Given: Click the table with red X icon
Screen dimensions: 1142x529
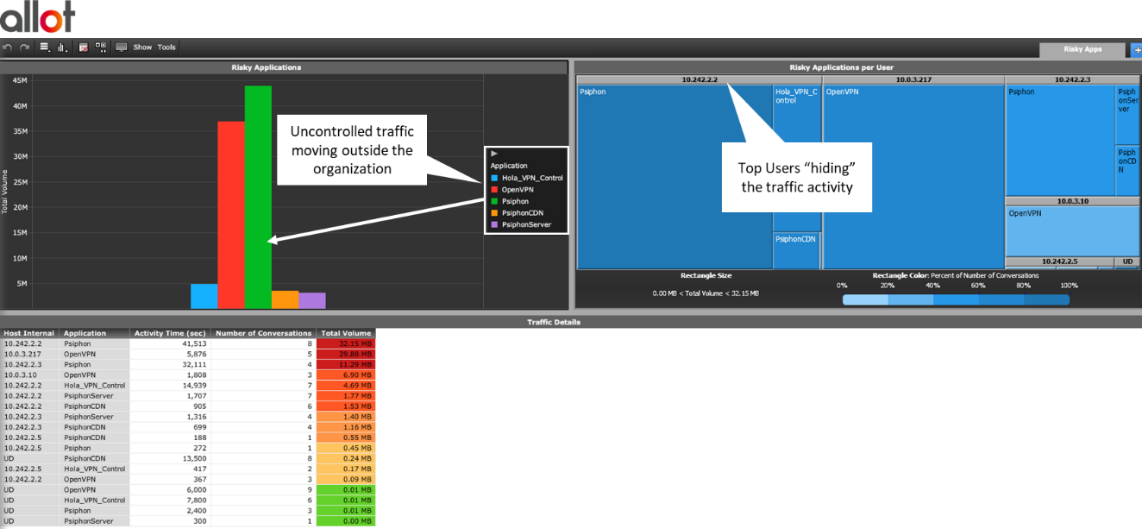Looking at the screenshot, I should tap(83, 47).
